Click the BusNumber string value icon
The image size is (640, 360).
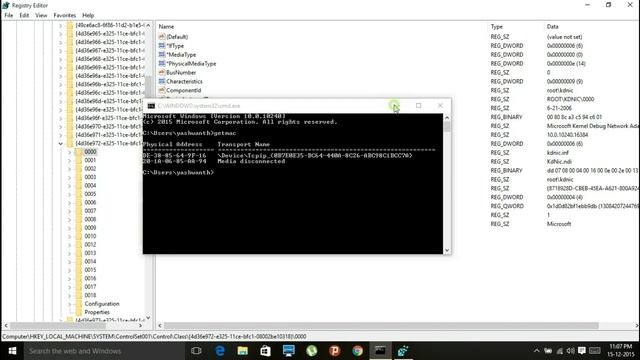coord(162,72)
